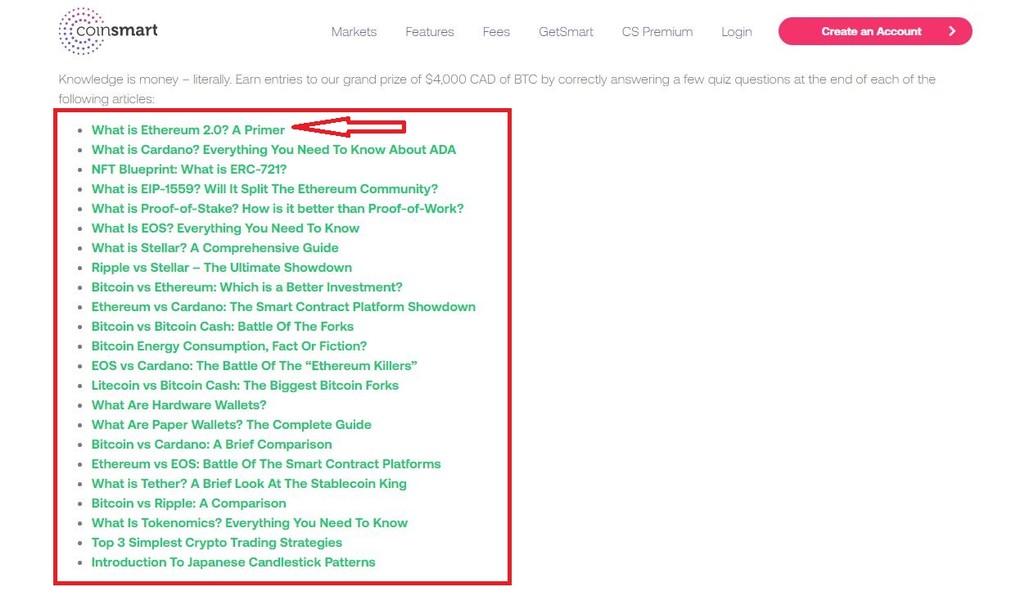Viewport: 1024px width, 594px height.
Task: Open the 'What Is Tokenomics?' article
Action: [x=249, y=522]
